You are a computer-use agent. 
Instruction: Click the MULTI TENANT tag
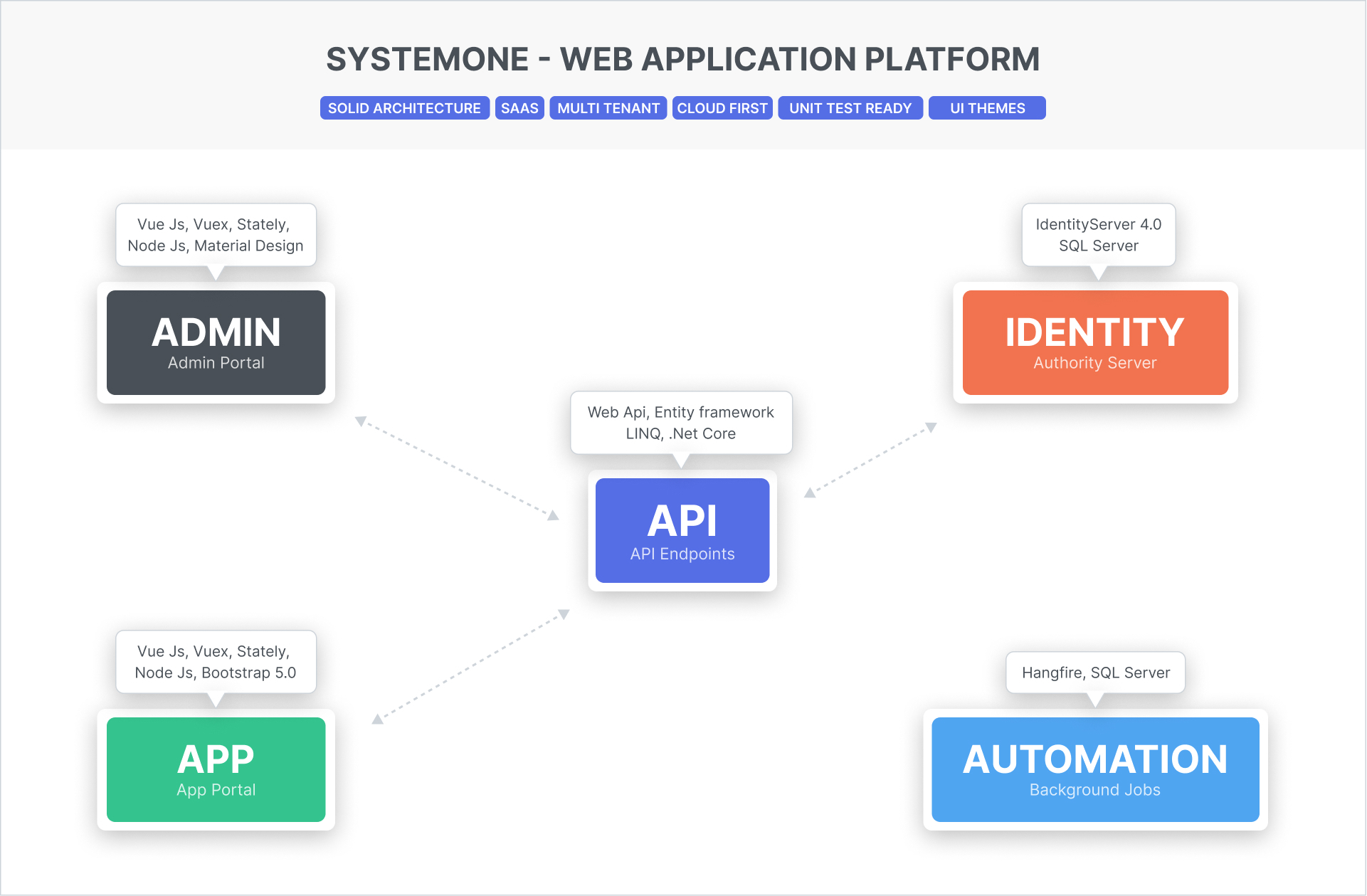coord(608,108)
